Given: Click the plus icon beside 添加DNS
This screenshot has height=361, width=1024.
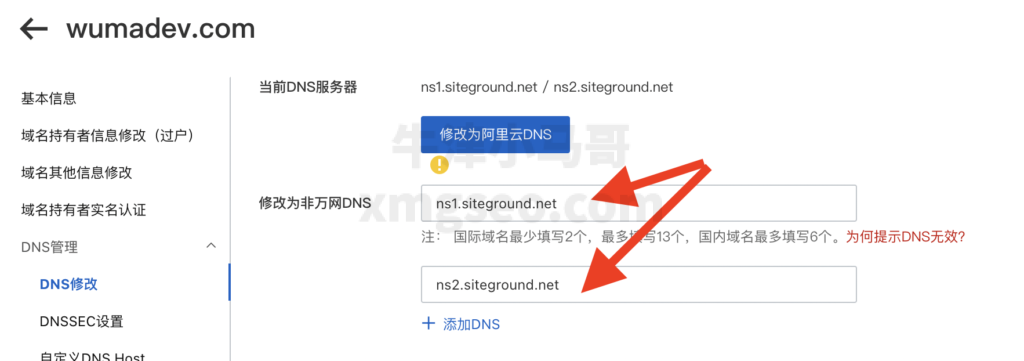Looking at the screenshot, I should [x=428, y=323].
